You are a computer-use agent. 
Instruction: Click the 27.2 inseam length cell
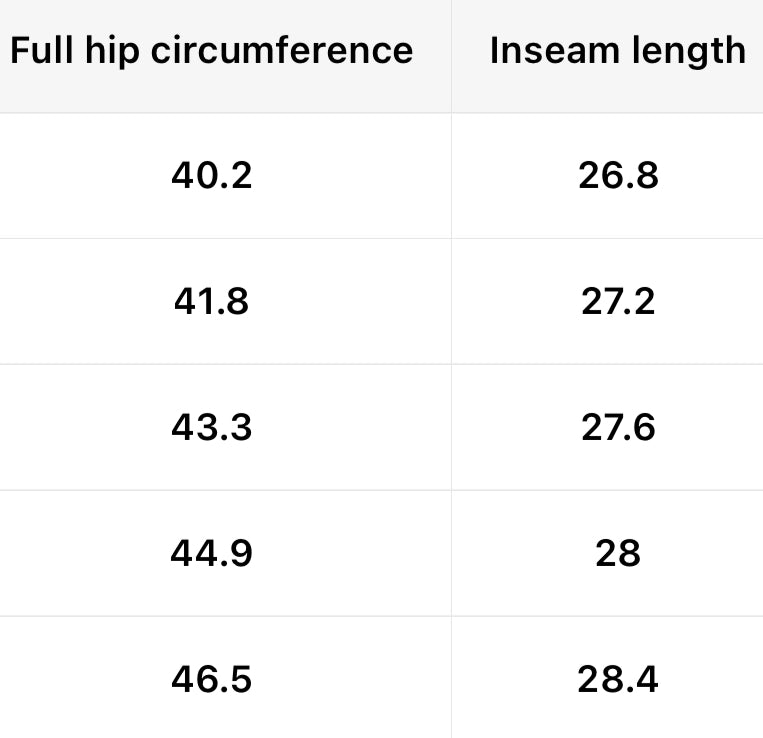tap(618, 301)
